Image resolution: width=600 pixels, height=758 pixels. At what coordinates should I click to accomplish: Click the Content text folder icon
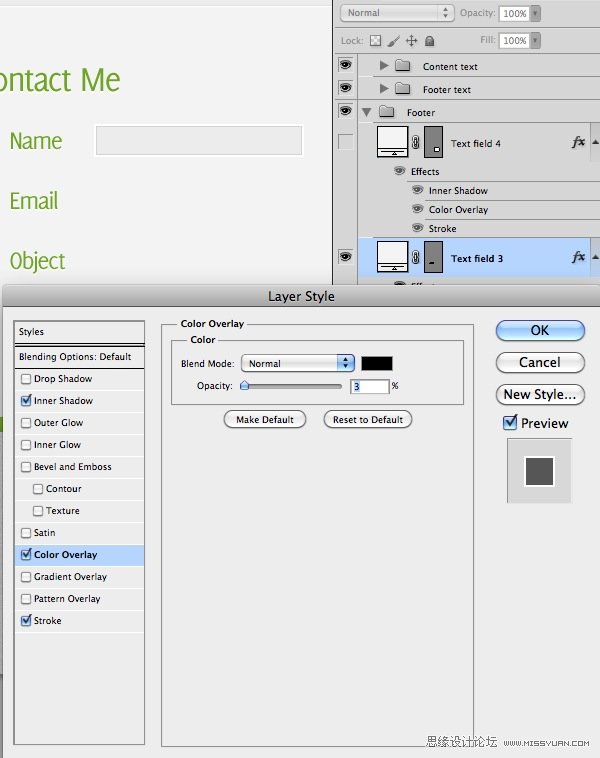tap(402, 65)
